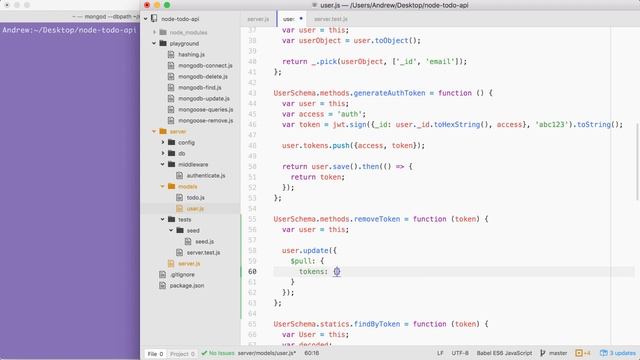Expand the config folder arrow
The height and width of the screenshot is (360, 640).
click(x=163, y=142)
